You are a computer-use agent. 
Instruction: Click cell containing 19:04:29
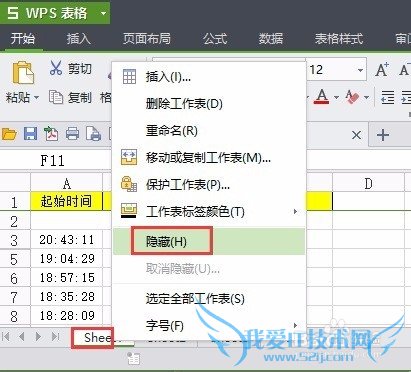coord(67,259)
